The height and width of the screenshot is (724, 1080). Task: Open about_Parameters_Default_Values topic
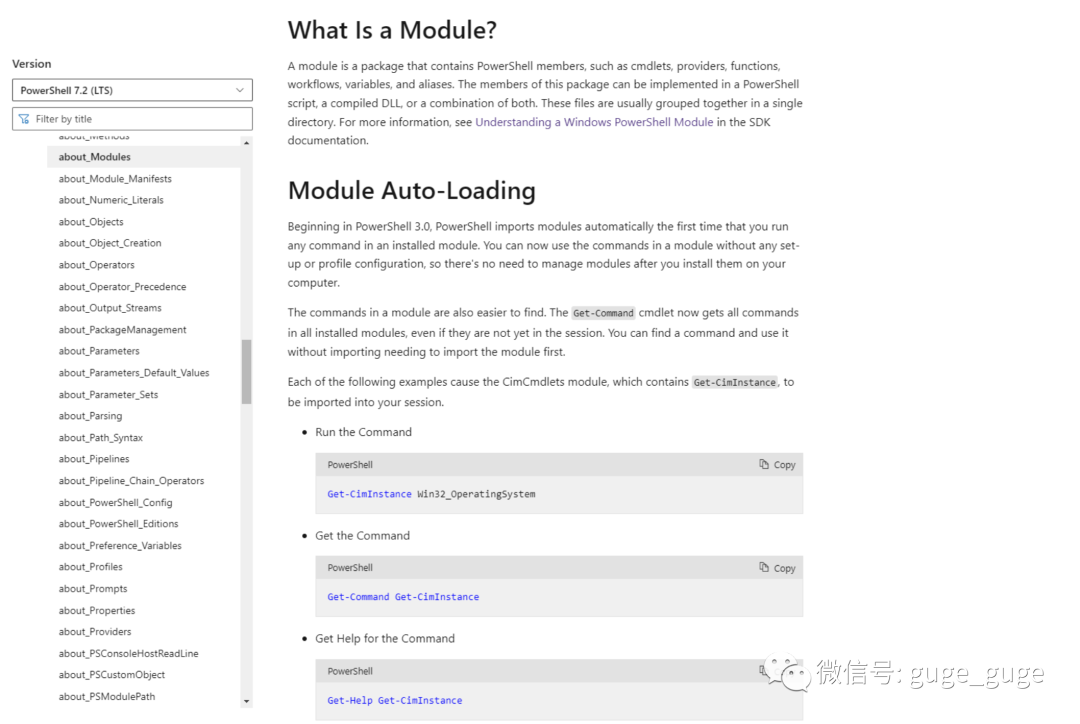click(134, 373)
